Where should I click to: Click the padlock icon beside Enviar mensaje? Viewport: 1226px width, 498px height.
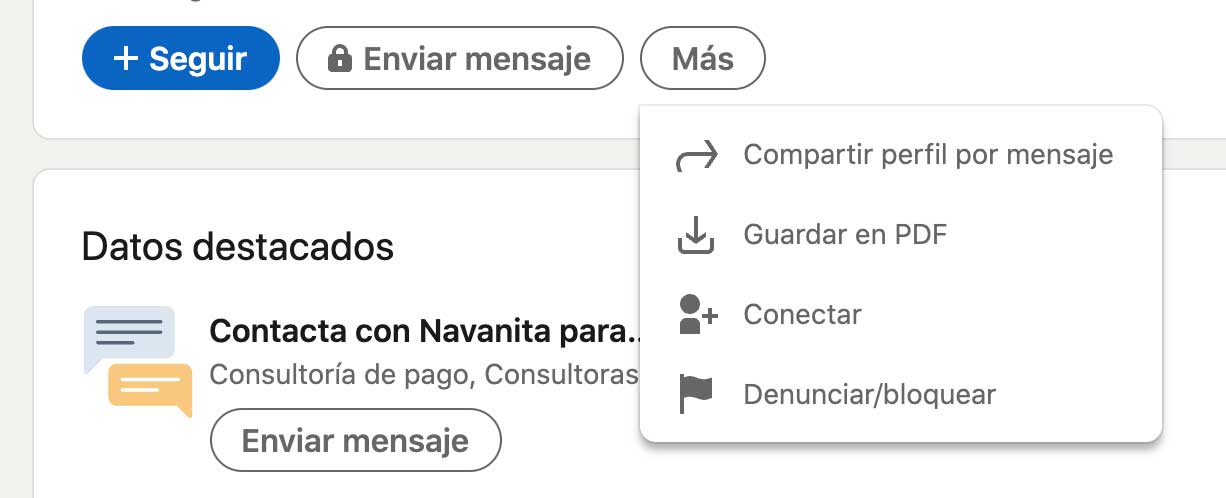point(340,60)
